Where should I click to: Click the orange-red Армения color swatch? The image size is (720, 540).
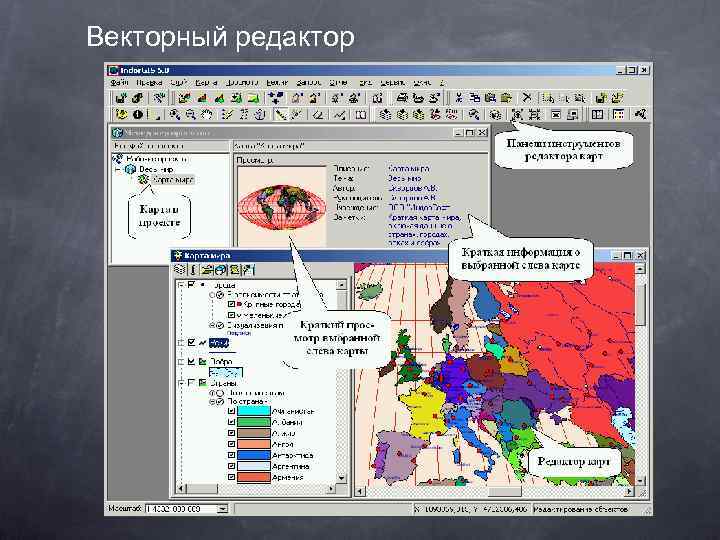pyautogui.click(x=253, y=477)
